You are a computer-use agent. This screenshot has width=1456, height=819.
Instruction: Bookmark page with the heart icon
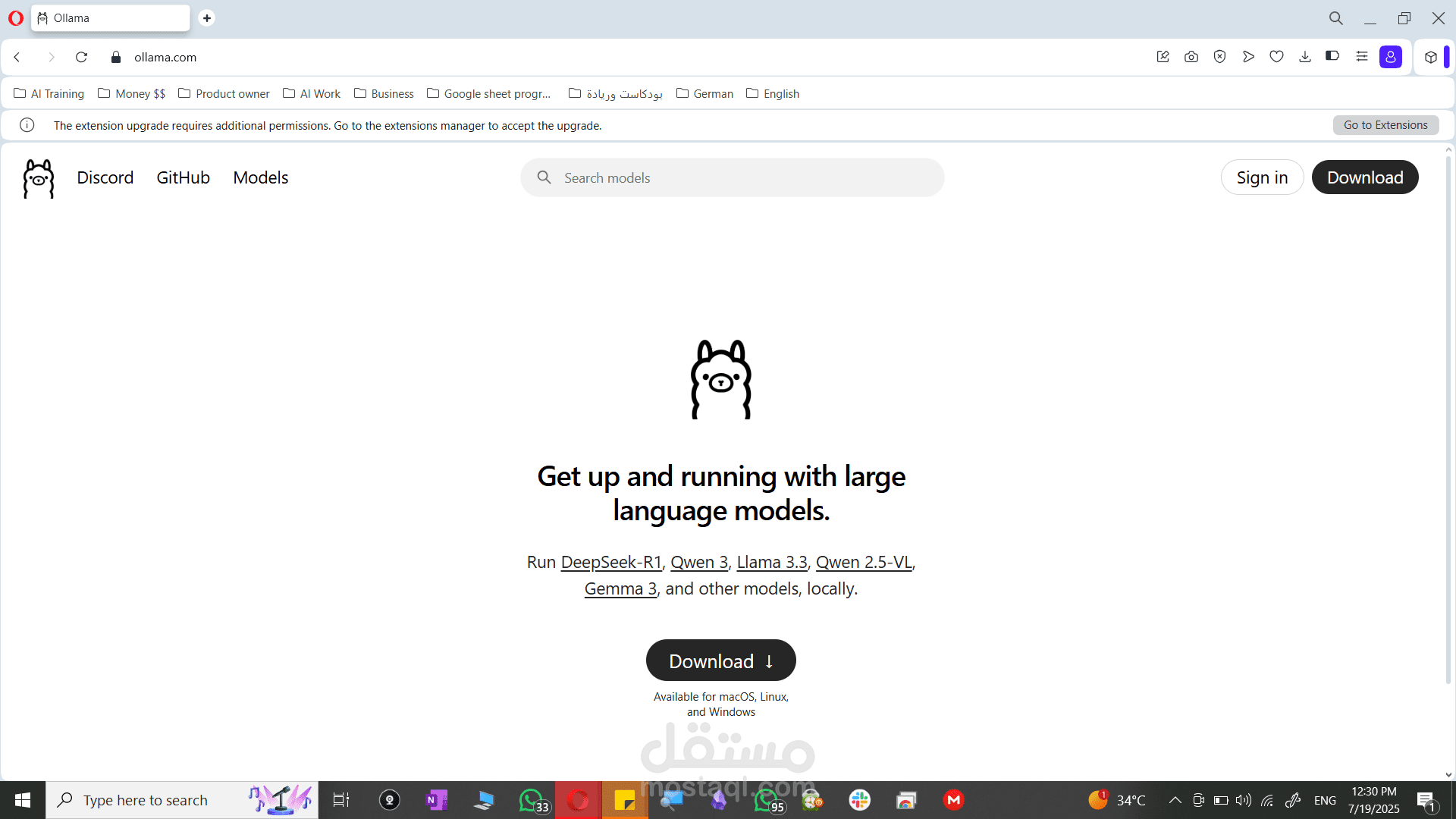point(1276,57)
